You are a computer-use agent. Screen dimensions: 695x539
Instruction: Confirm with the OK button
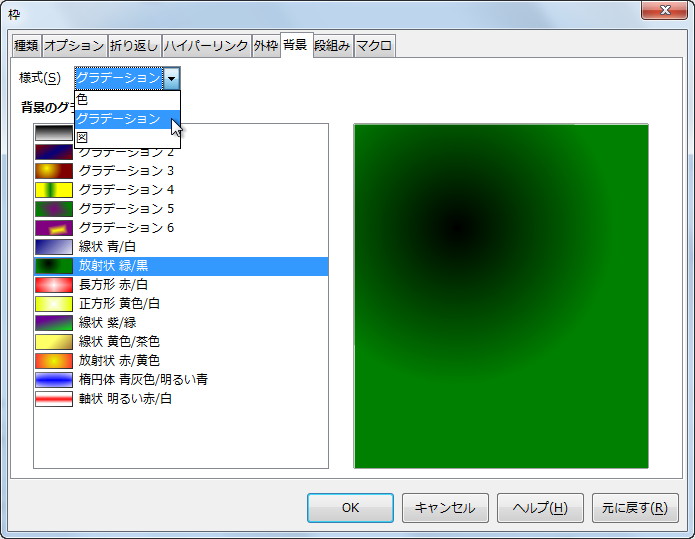pos(350,508)
